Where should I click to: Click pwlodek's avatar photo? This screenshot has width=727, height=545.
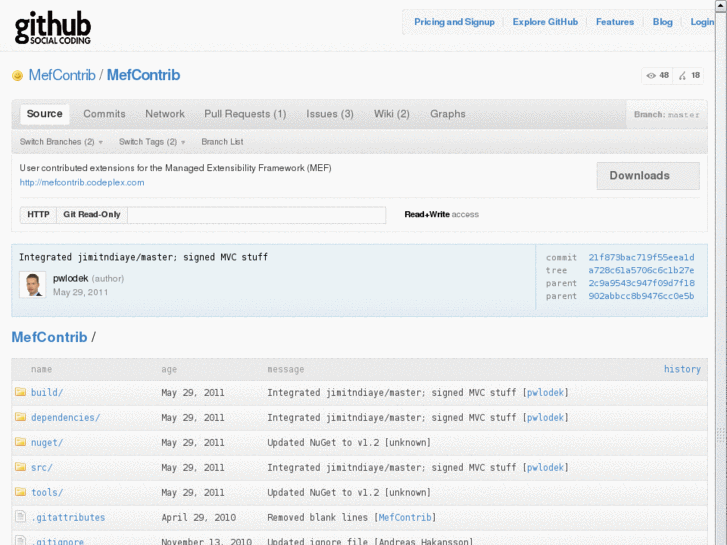tap(32, 284)
